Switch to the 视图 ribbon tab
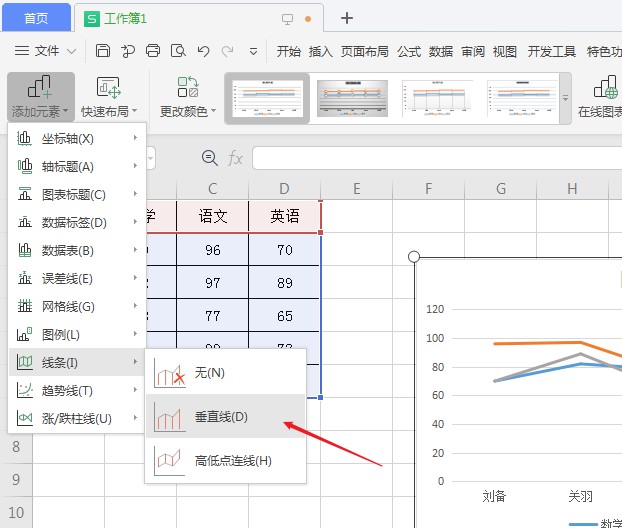The width and height of the screenshot is (622, 528). 505,51
